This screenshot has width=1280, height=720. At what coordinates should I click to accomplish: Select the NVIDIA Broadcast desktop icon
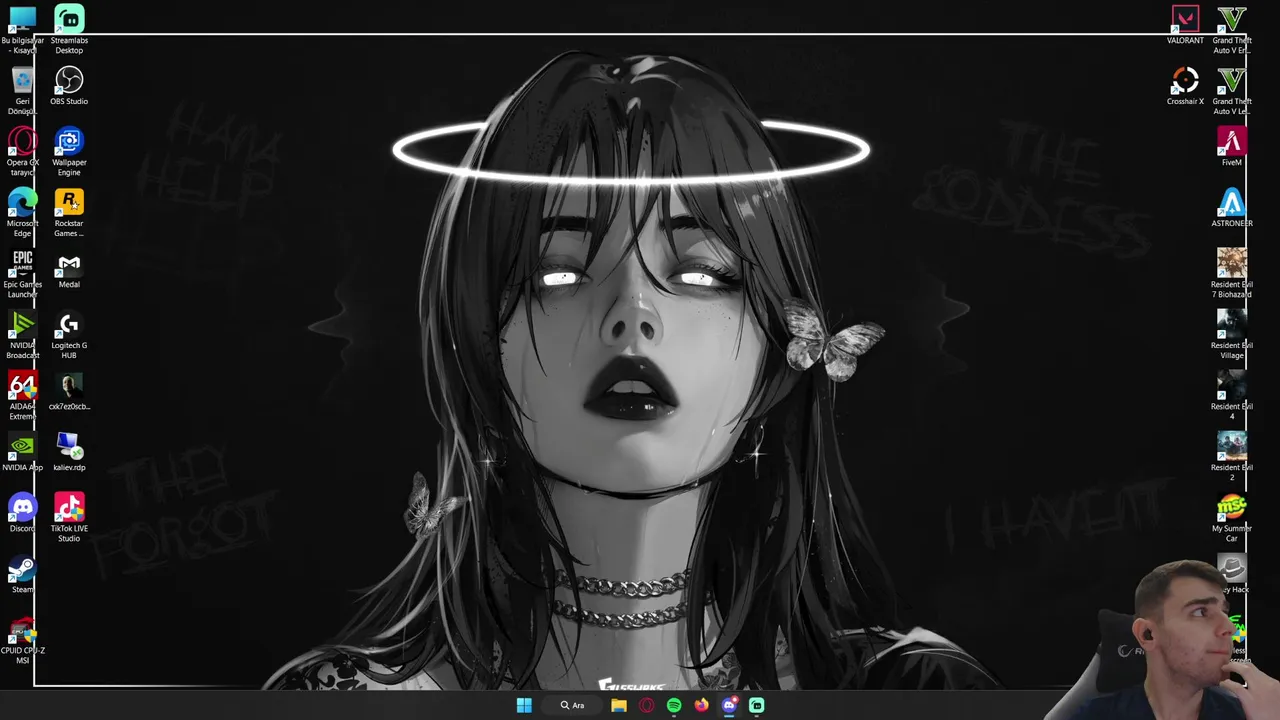tap(22, 325)
